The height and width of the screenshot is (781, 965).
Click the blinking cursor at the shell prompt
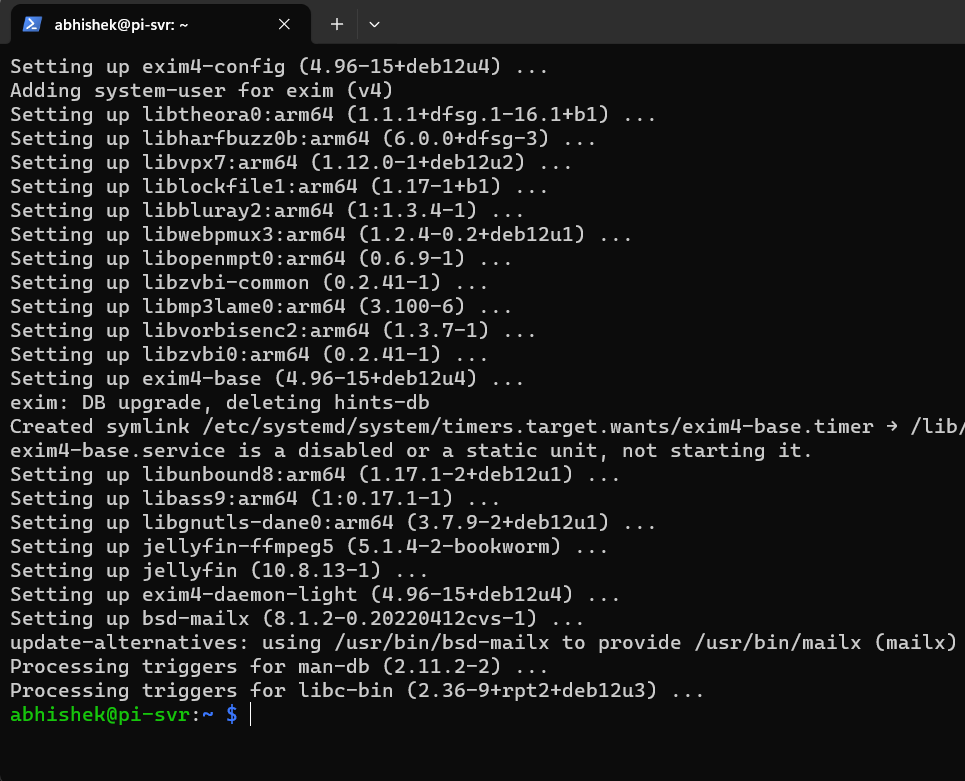(249, 714)
